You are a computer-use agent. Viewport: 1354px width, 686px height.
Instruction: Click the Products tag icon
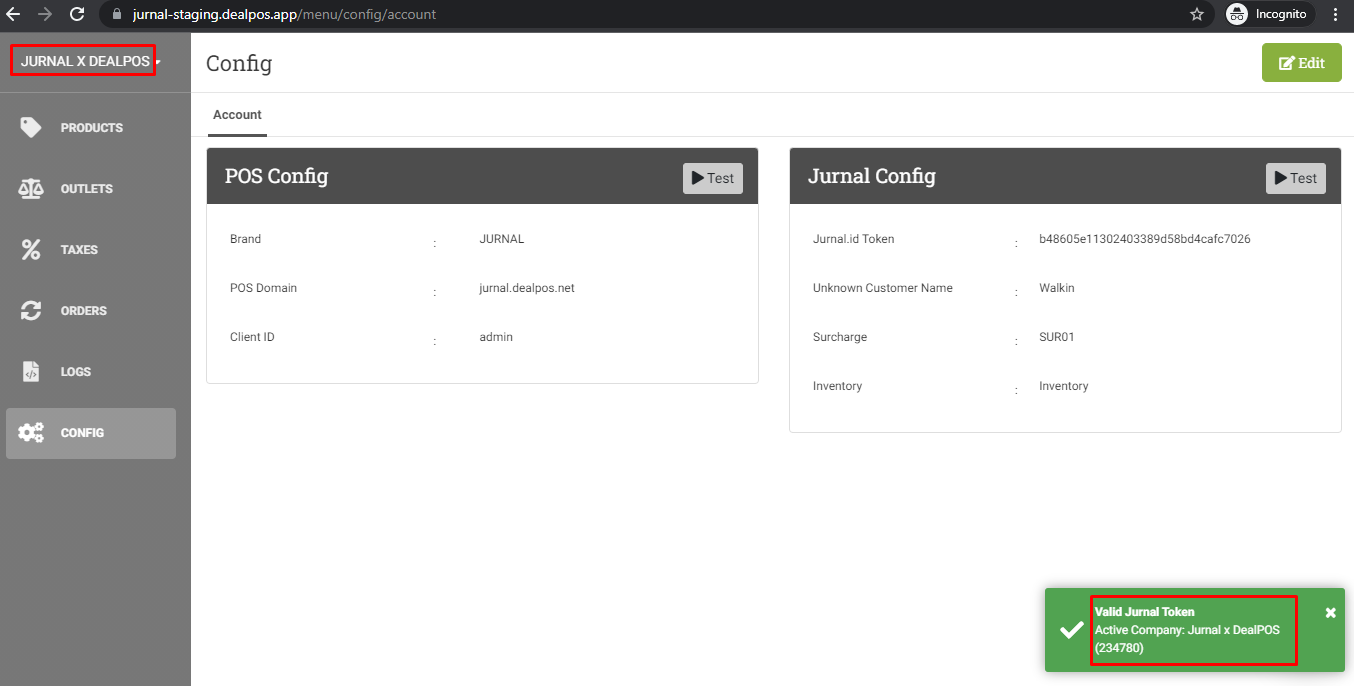tap(31, 128)
